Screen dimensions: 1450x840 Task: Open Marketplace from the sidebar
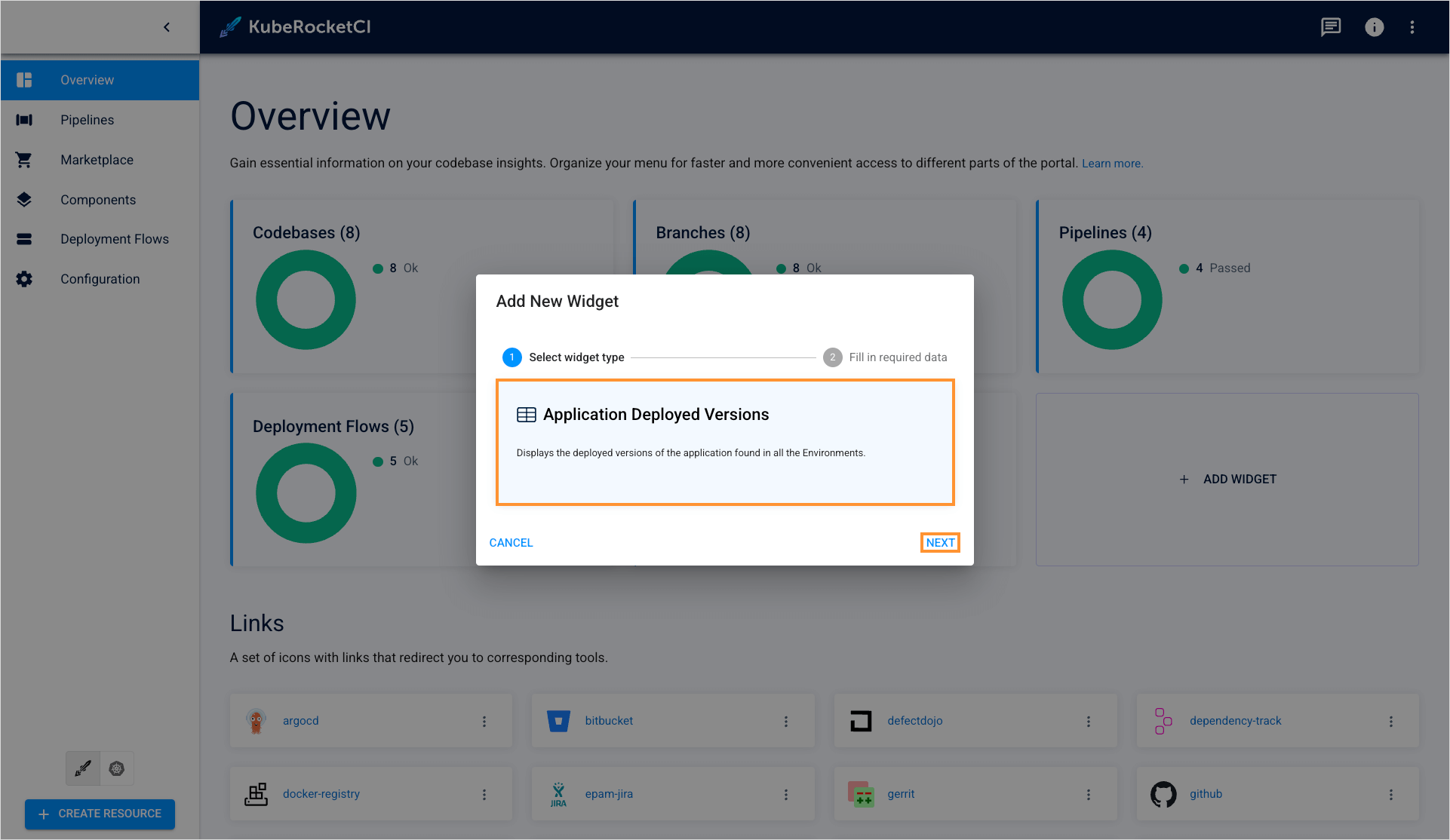point(97,160)
